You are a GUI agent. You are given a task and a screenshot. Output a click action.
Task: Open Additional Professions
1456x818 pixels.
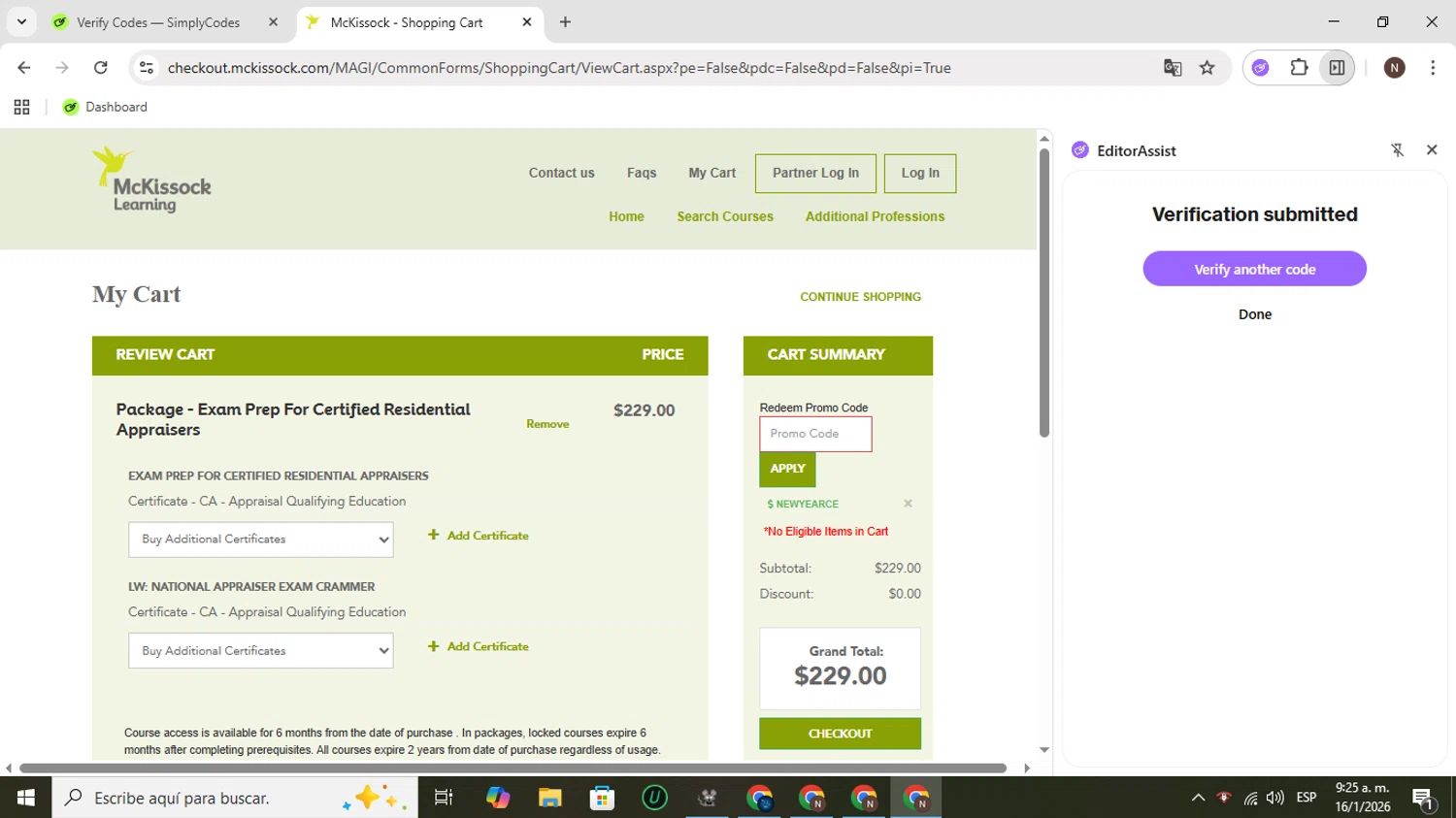pos(875,216)
